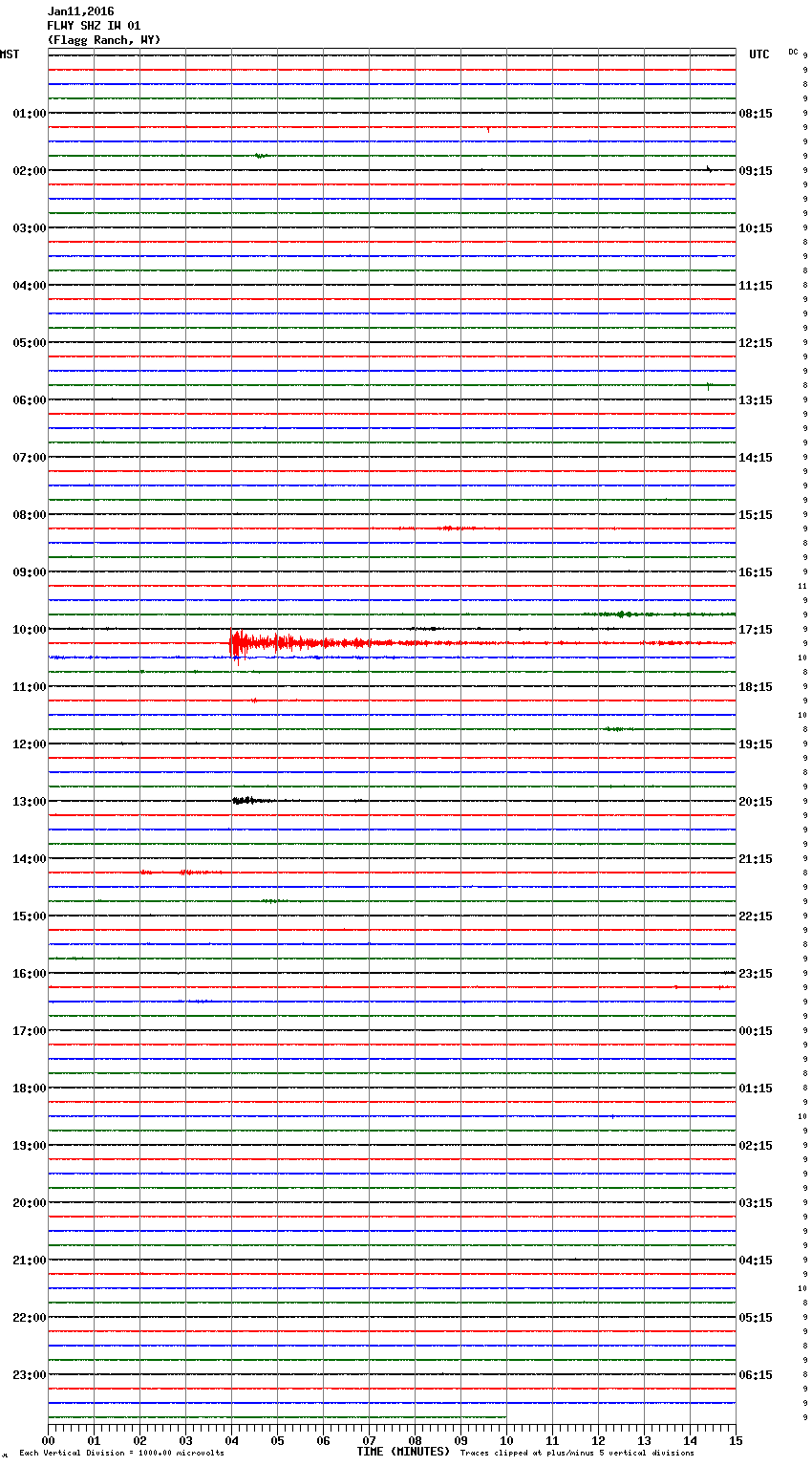
Task: Click the '06:15' UTC time label
Action: (756, 1375)
